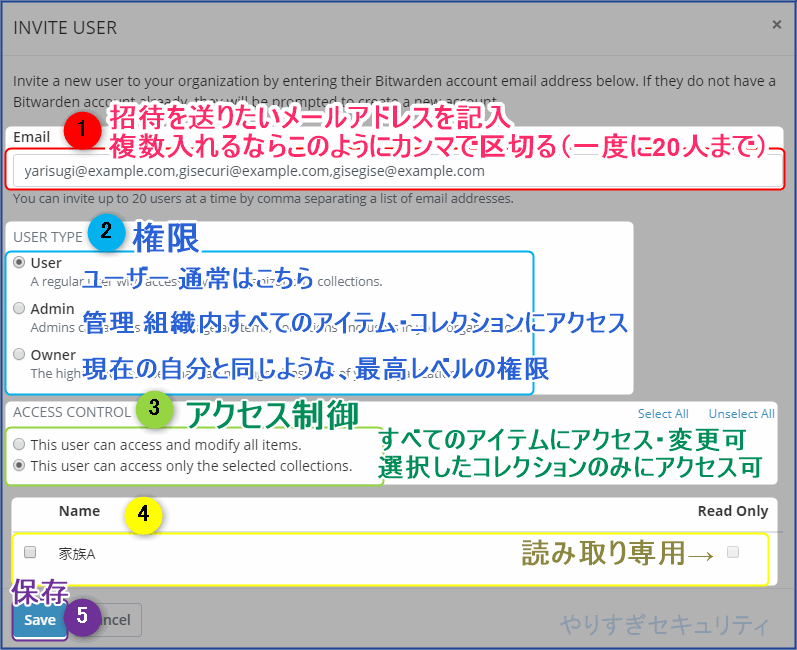Select the Owner user type

pyautogui.click(x=19, y=354)
